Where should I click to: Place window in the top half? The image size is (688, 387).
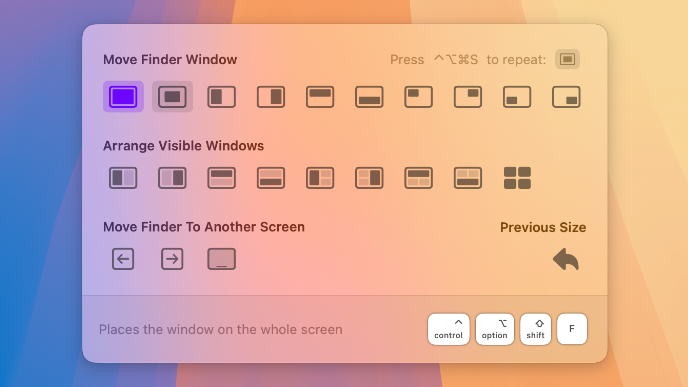point(320,97)
